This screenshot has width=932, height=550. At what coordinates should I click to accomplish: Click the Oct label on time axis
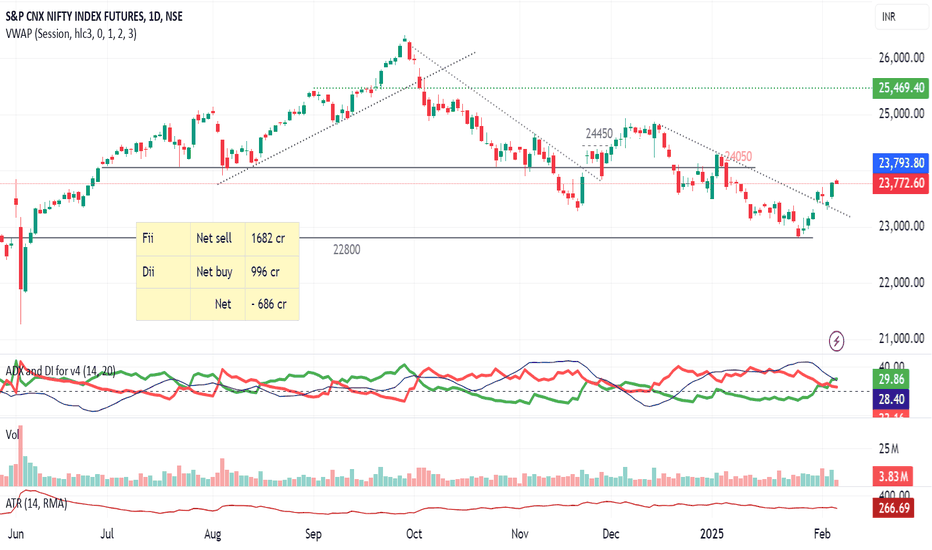pos(414,534)
